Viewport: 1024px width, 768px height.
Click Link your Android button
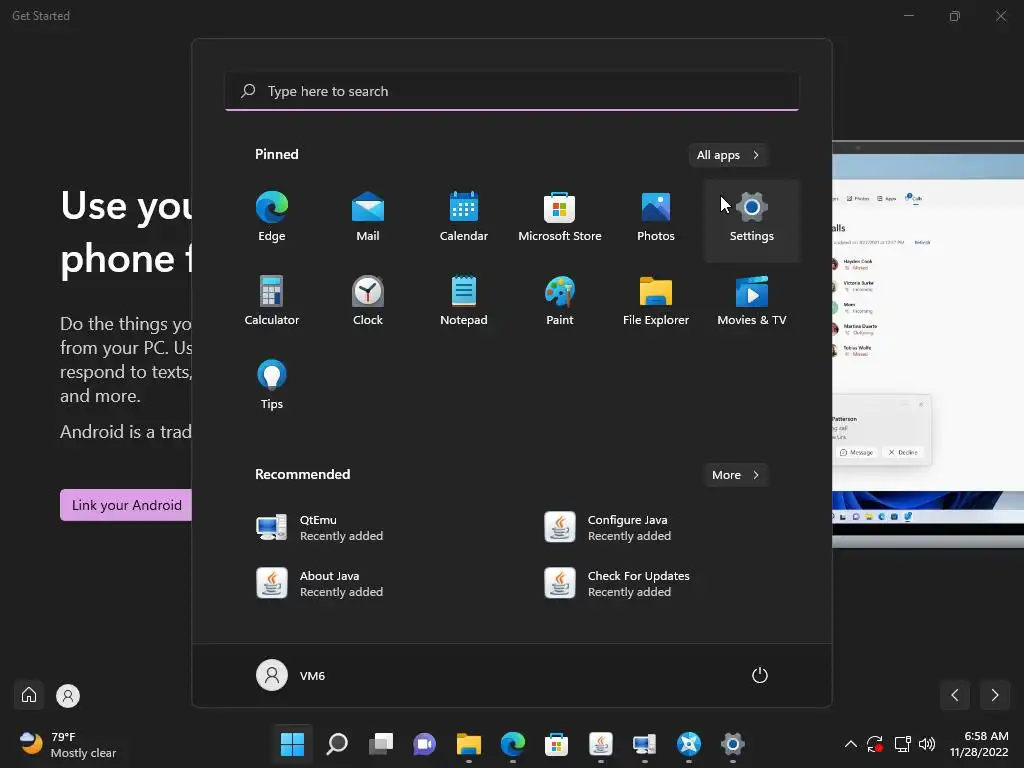tap(127, 505)
